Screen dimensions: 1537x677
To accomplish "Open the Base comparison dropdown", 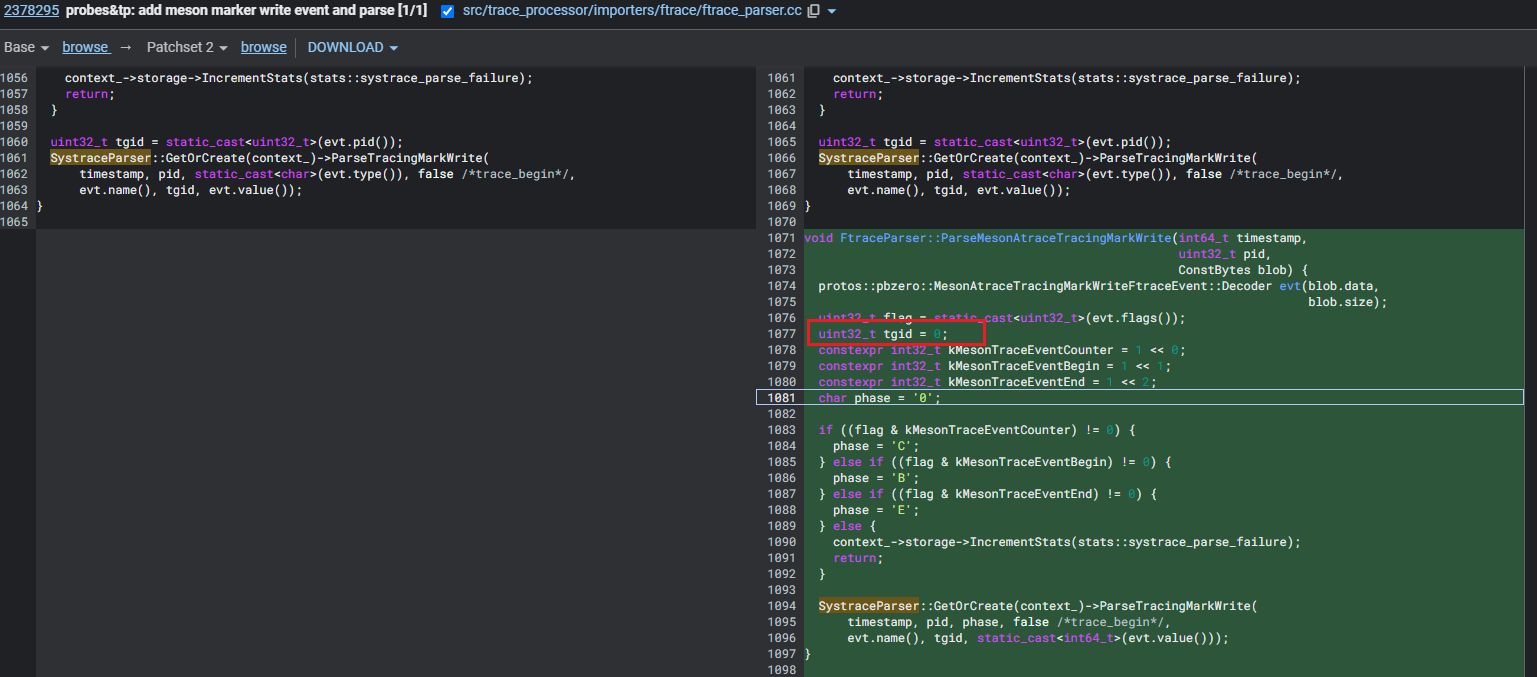I will tap(25, 47).
